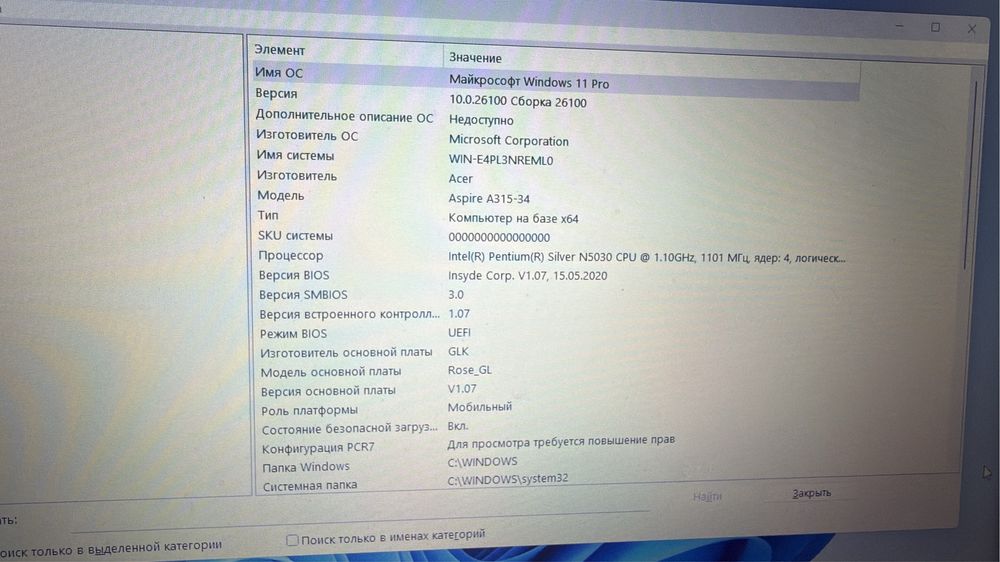
Task: Select the 'Имя ОС' row label
Action: click(279, 73)
